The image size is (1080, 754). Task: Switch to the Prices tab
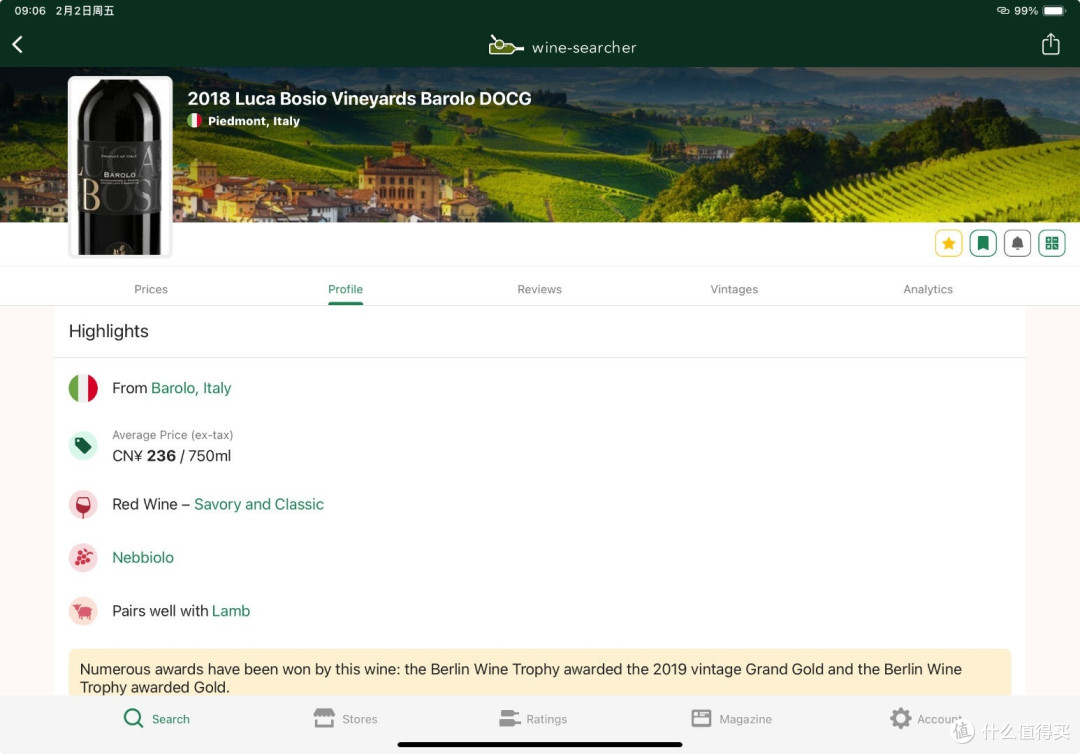click(151, 289)
